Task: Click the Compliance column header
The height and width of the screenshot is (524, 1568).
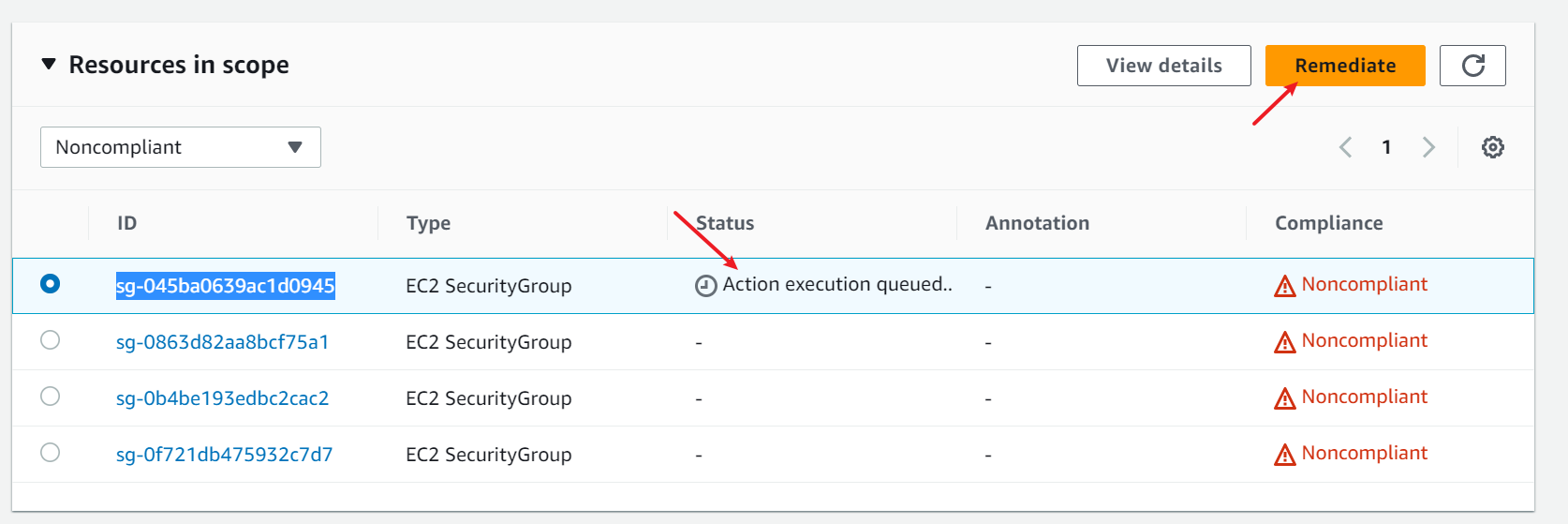Action: (1328, 223)
